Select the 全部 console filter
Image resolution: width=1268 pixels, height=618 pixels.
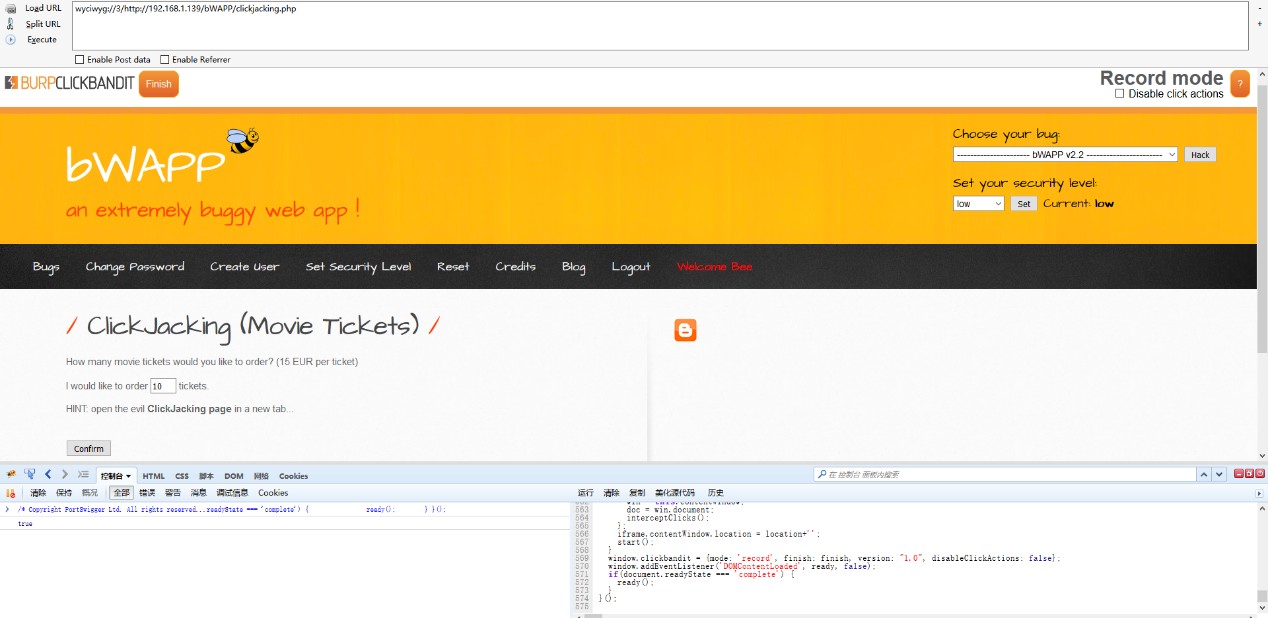pos(121,493)
